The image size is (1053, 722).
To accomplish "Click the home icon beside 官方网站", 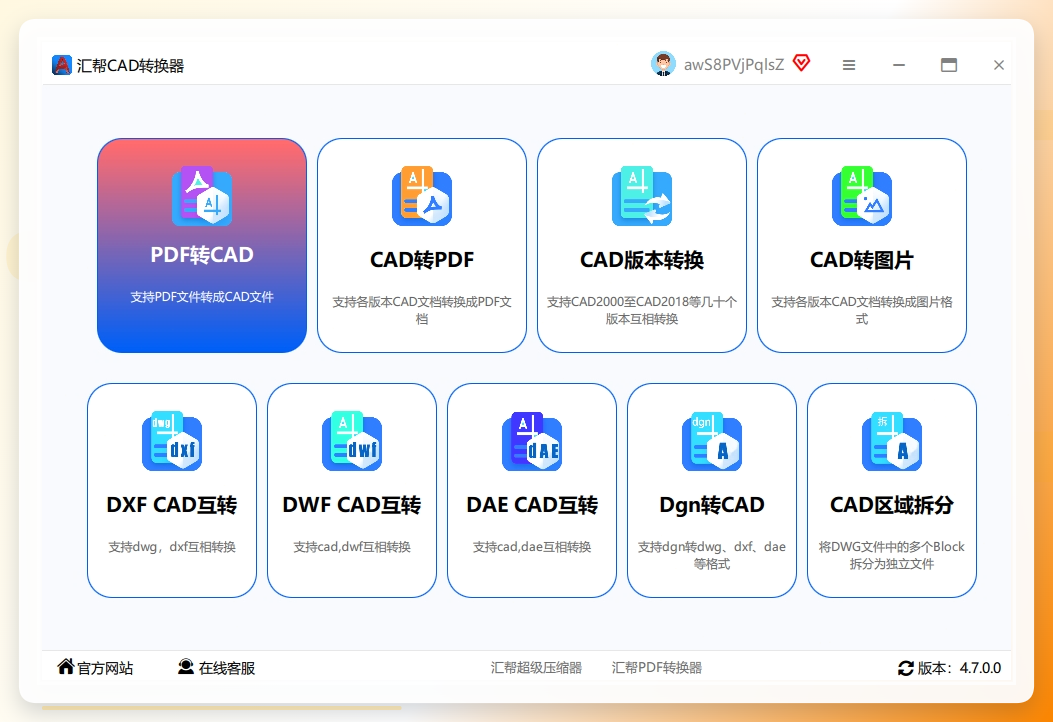I will (66, 666).
